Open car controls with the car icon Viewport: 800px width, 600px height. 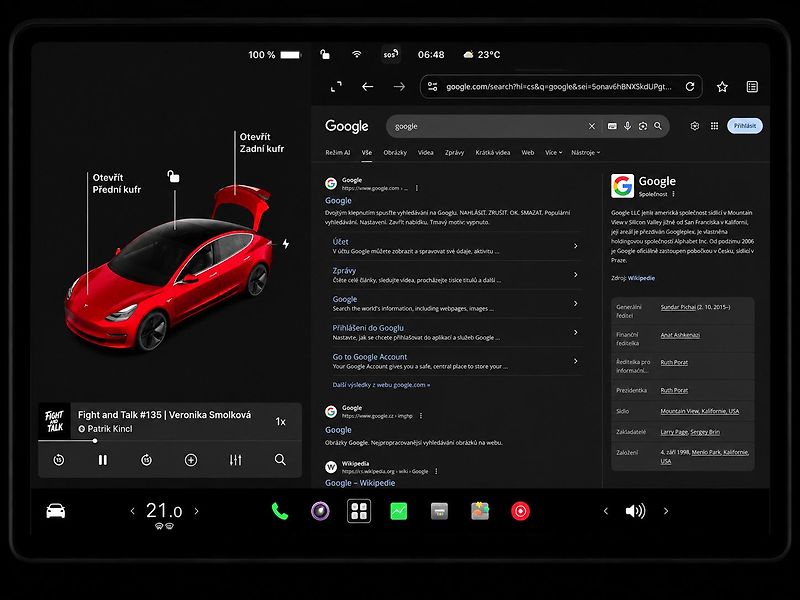56,511
